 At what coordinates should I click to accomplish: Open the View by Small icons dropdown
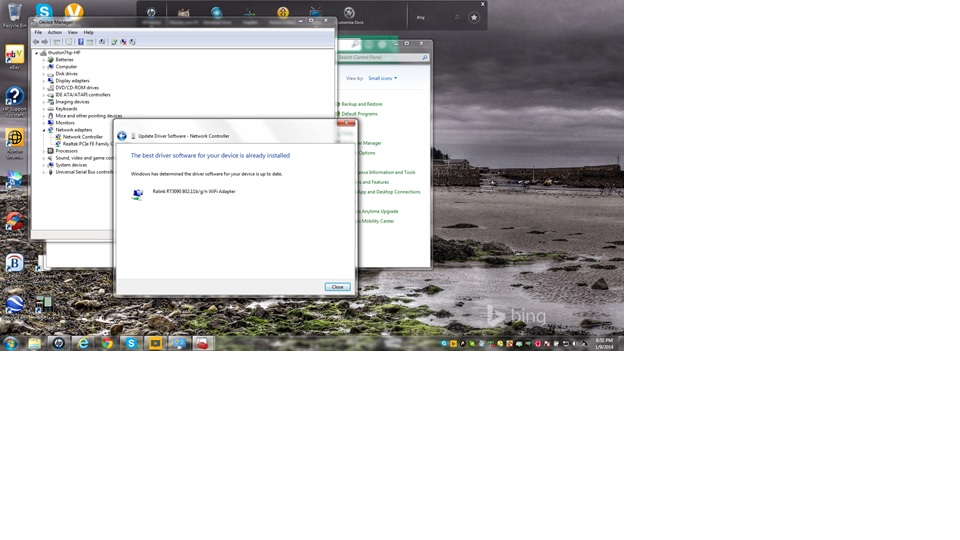pyautogui.click(x=383, y=78)
